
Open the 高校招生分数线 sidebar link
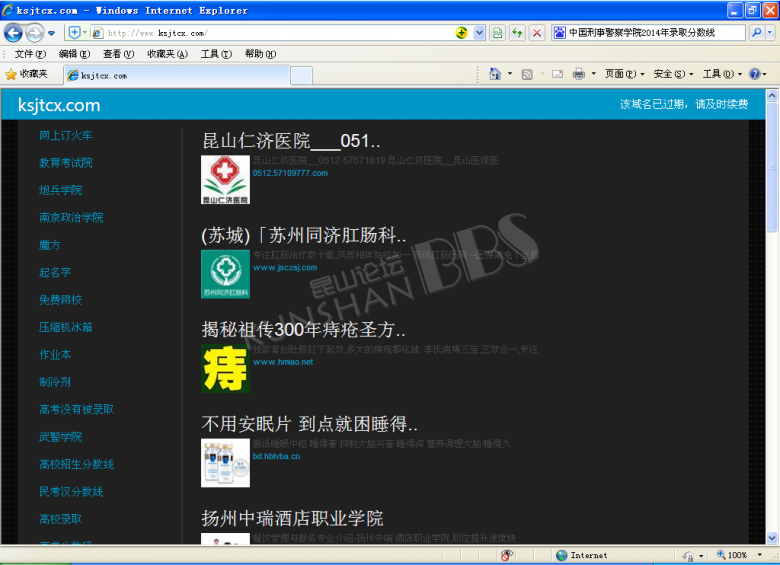(x=76, y=465)
